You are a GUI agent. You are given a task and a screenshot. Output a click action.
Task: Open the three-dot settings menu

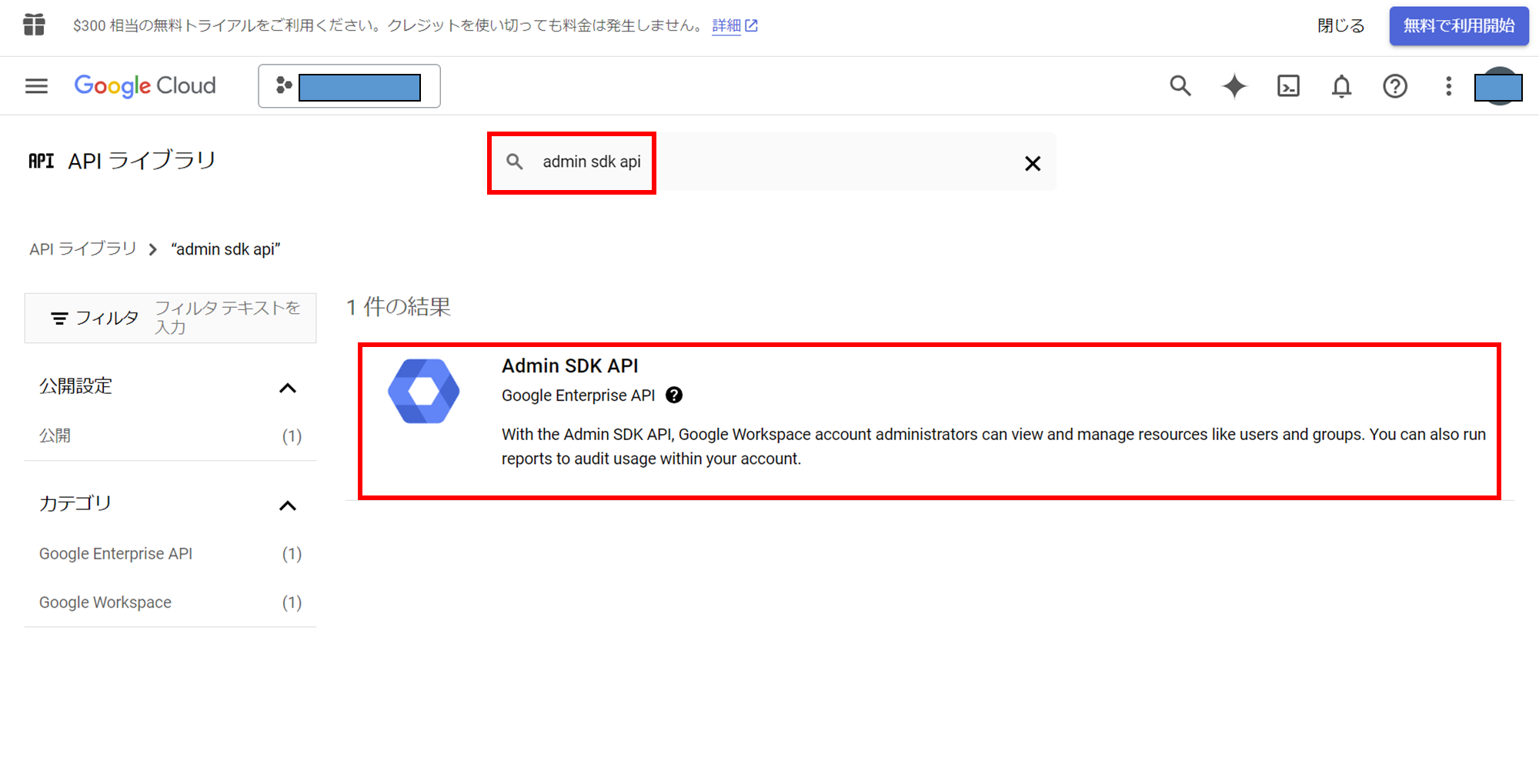point(1448,85)
